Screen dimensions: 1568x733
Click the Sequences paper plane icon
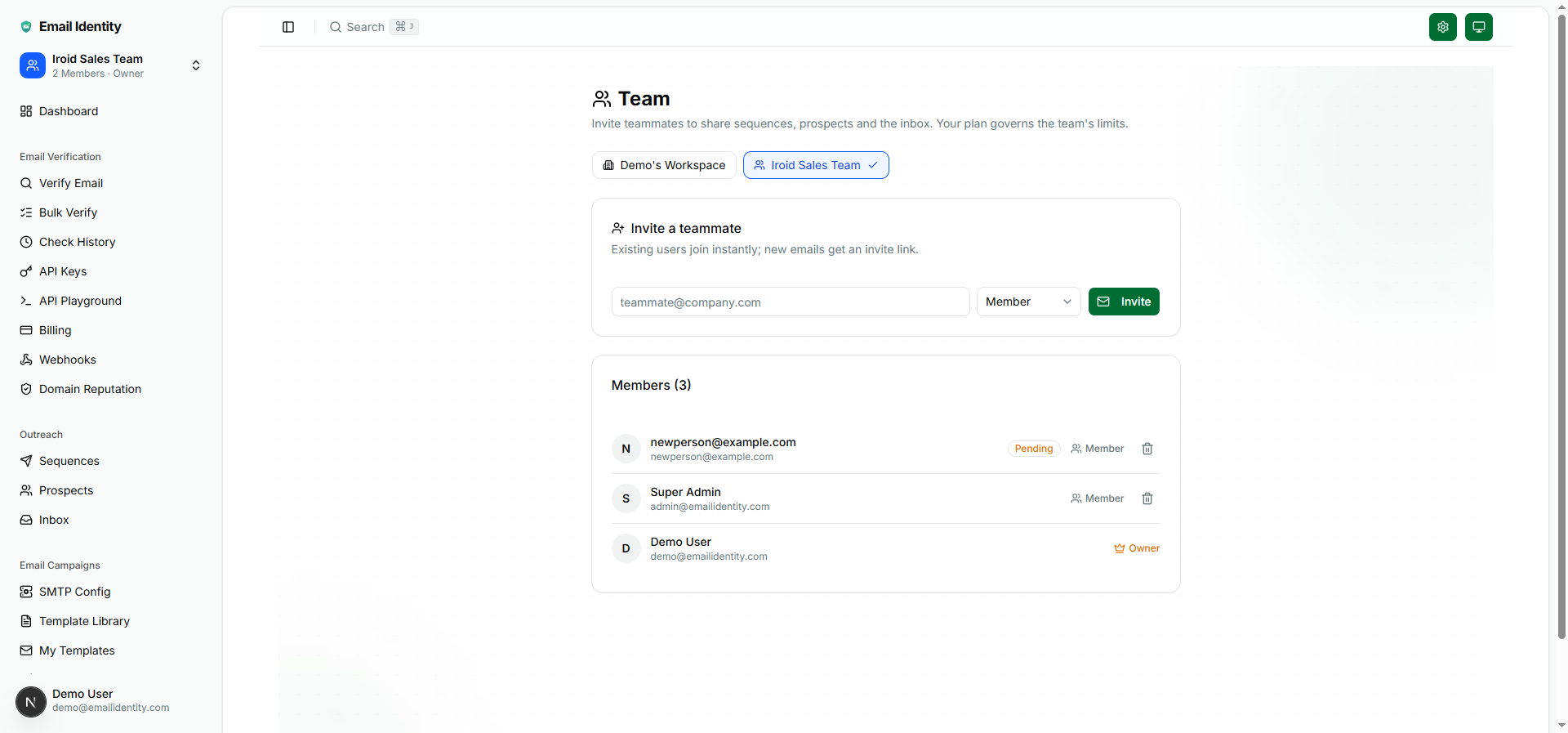[26, 461]
